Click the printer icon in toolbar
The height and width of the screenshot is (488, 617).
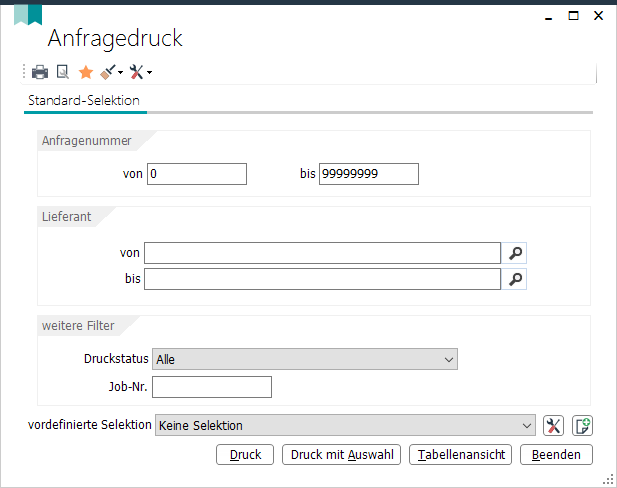(40, 72)
